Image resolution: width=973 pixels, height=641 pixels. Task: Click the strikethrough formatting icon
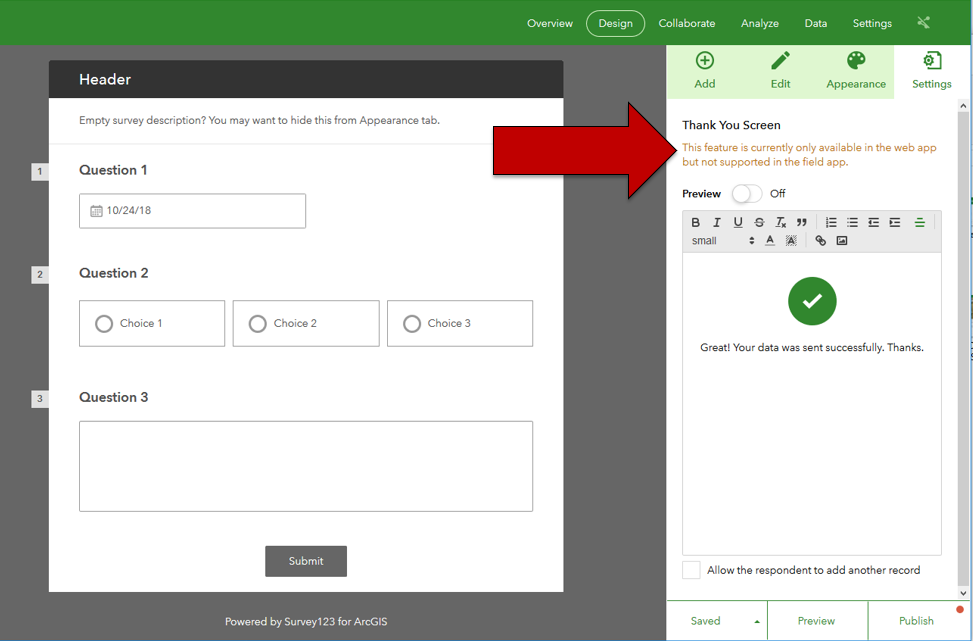pyautogui.click(x=759, y=222)
